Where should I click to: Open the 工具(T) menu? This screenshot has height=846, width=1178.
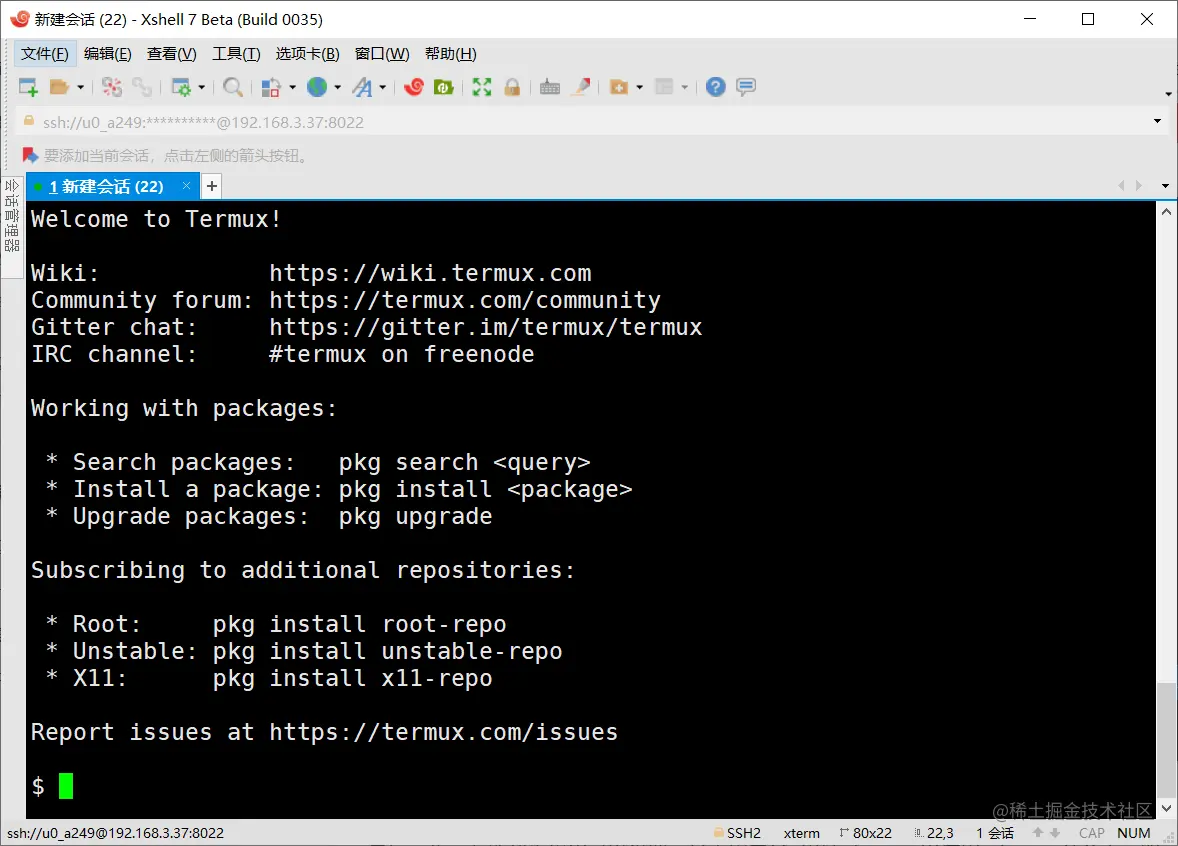click(x=236, y=54)
